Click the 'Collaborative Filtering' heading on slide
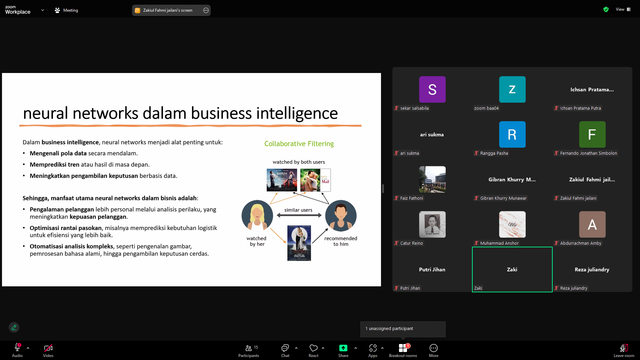This screenshot has height=360, width=640. pos(299,144)
